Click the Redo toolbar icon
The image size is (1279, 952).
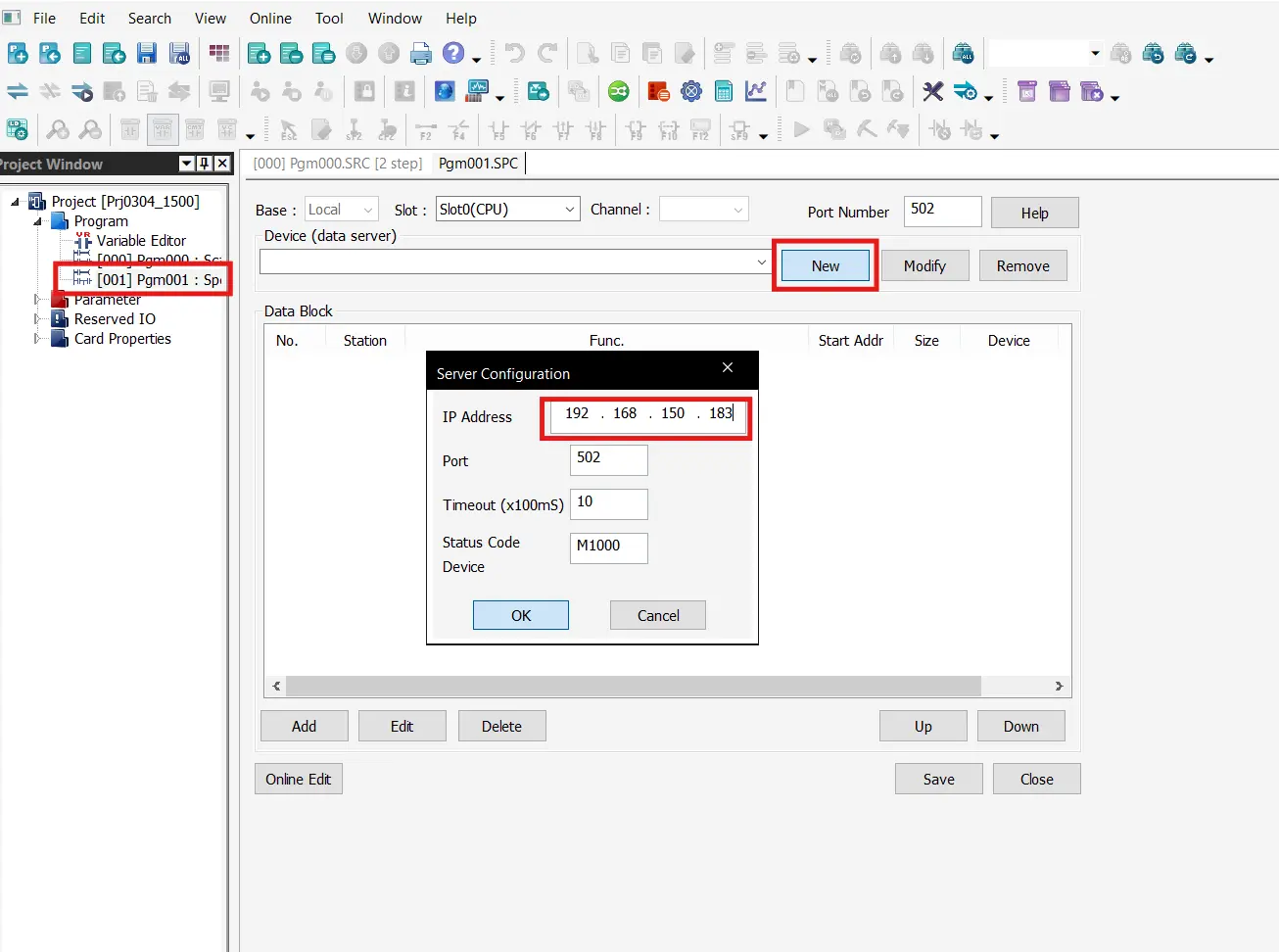pos(546,54)
